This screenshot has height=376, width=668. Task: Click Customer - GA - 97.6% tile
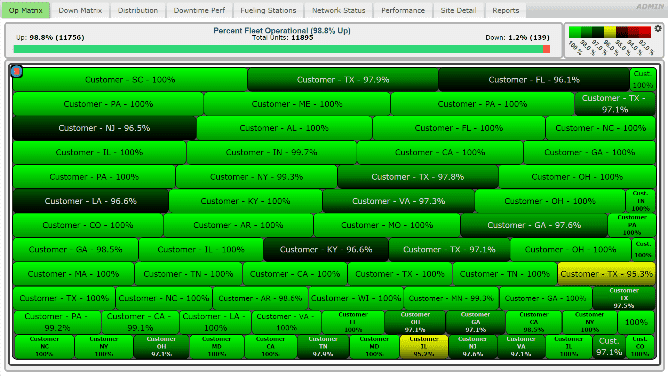tap(534, 225)
